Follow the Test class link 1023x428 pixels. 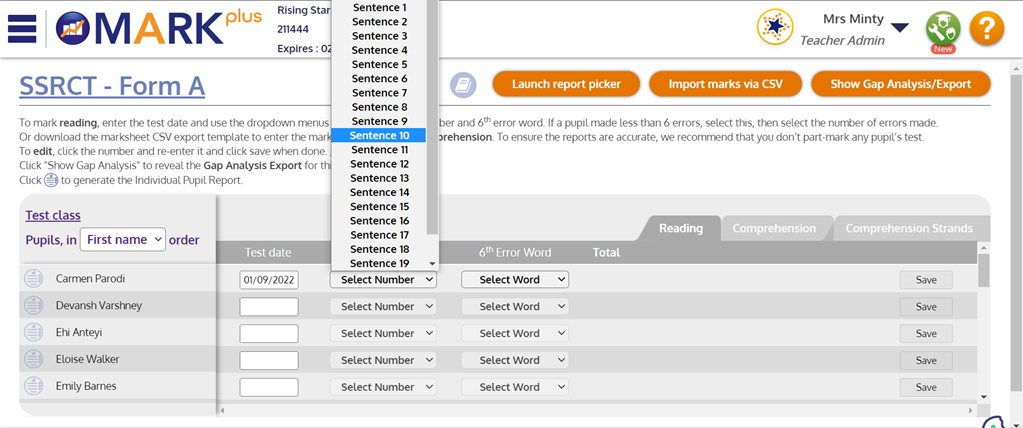click(x=52, y=215)
